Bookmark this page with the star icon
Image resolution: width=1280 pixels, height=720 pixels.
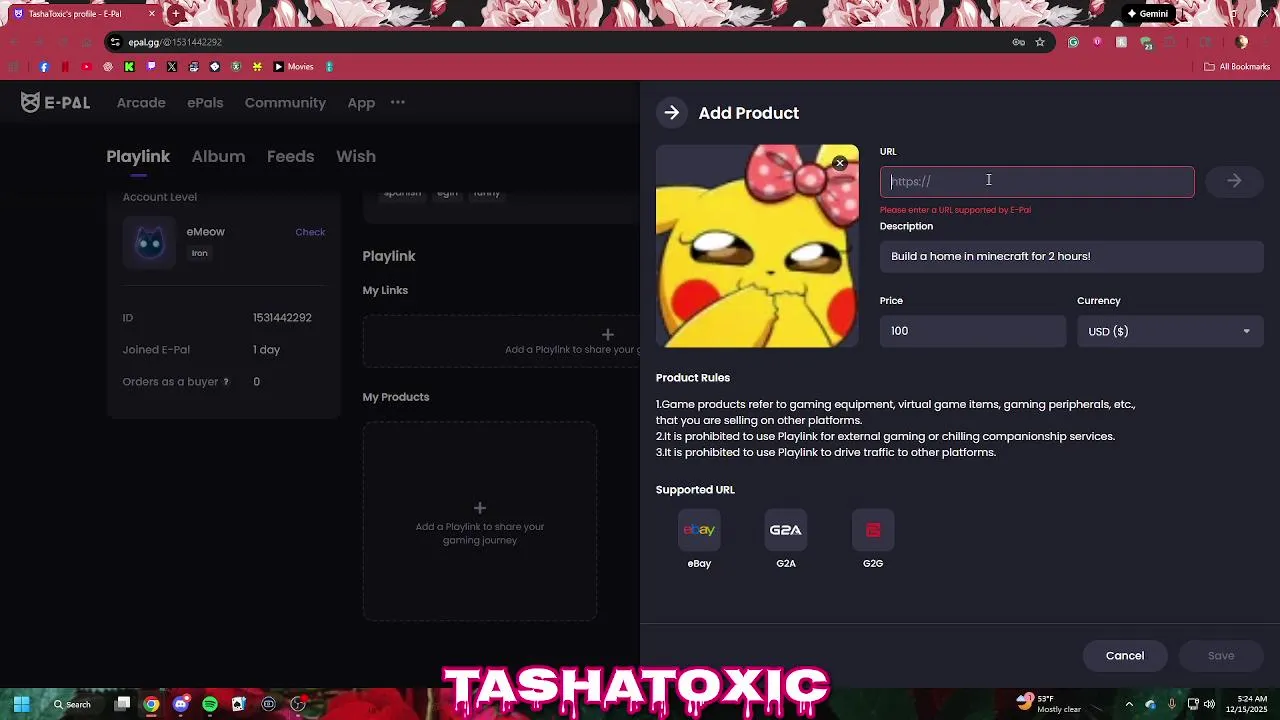[1040, 42]
